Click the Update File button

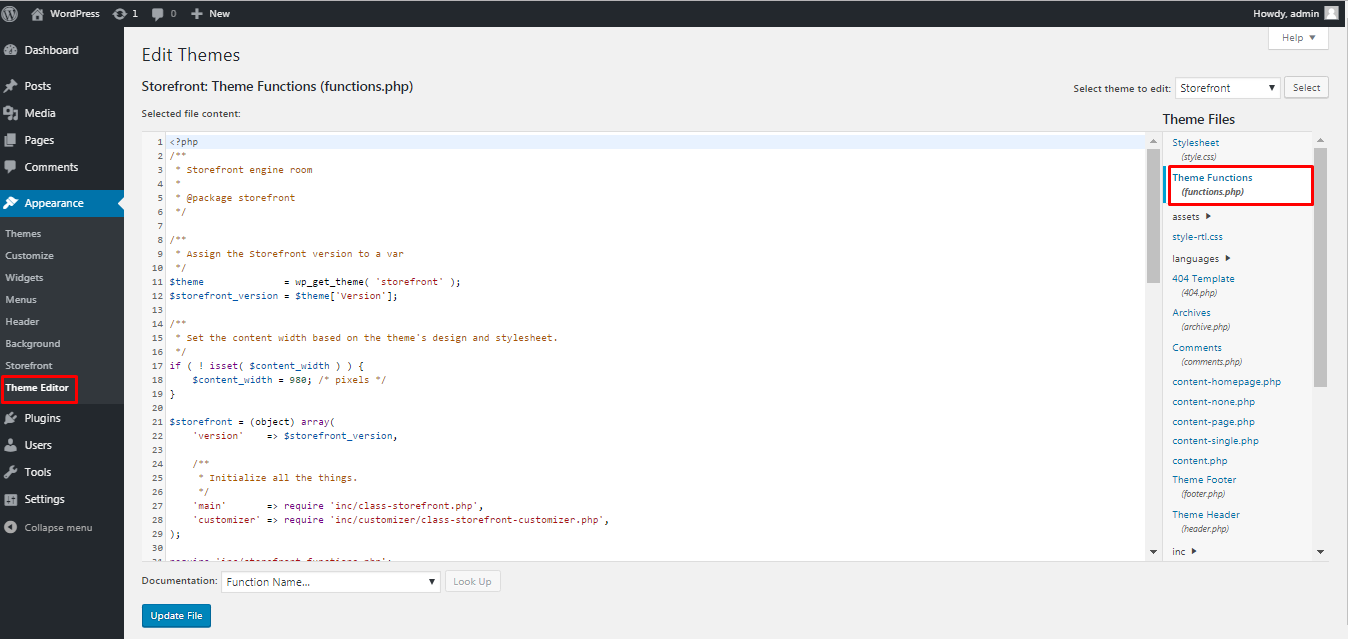point(176,616)
